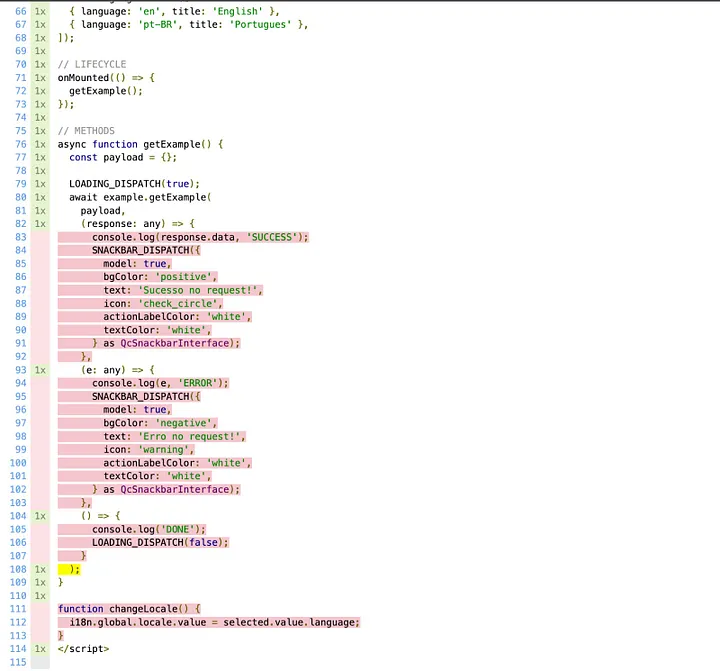Click i18n.global.locale.value assignment line
Viewport: 720px width, 671px height.
pyautogui.click(x=214, y=622)
